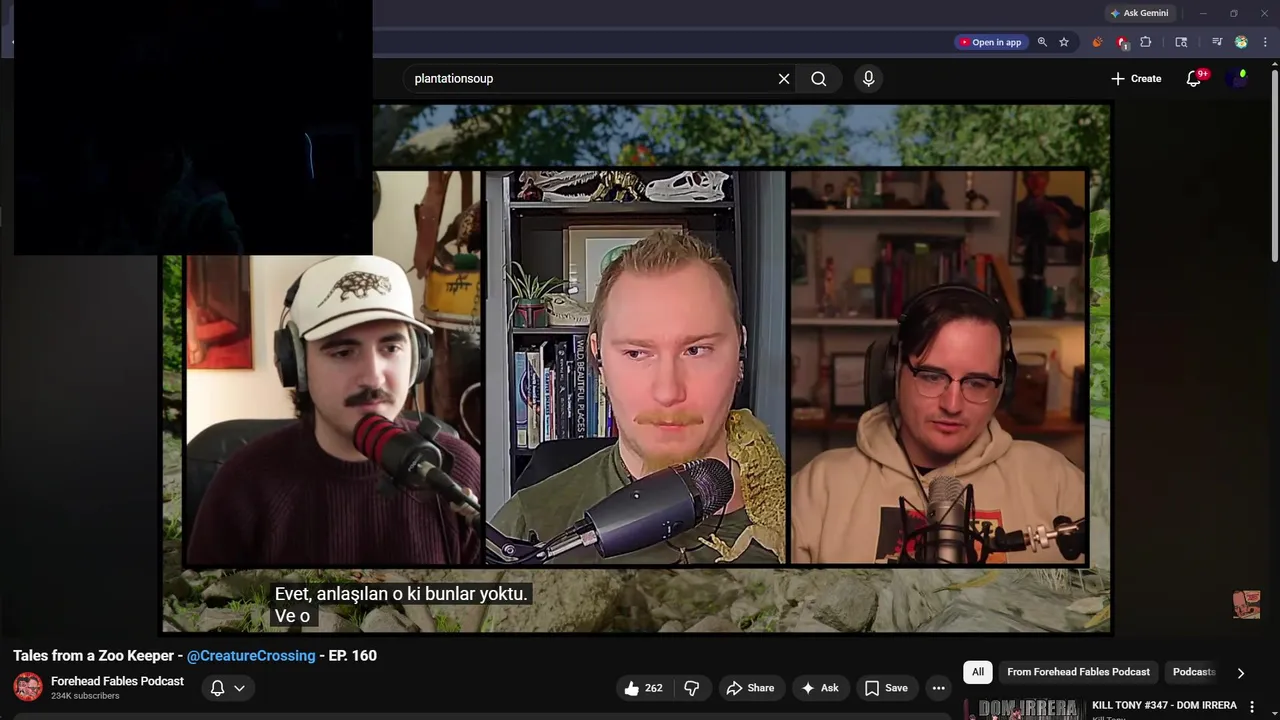Open the Chrome three-dot menu

coord(1266,42)
